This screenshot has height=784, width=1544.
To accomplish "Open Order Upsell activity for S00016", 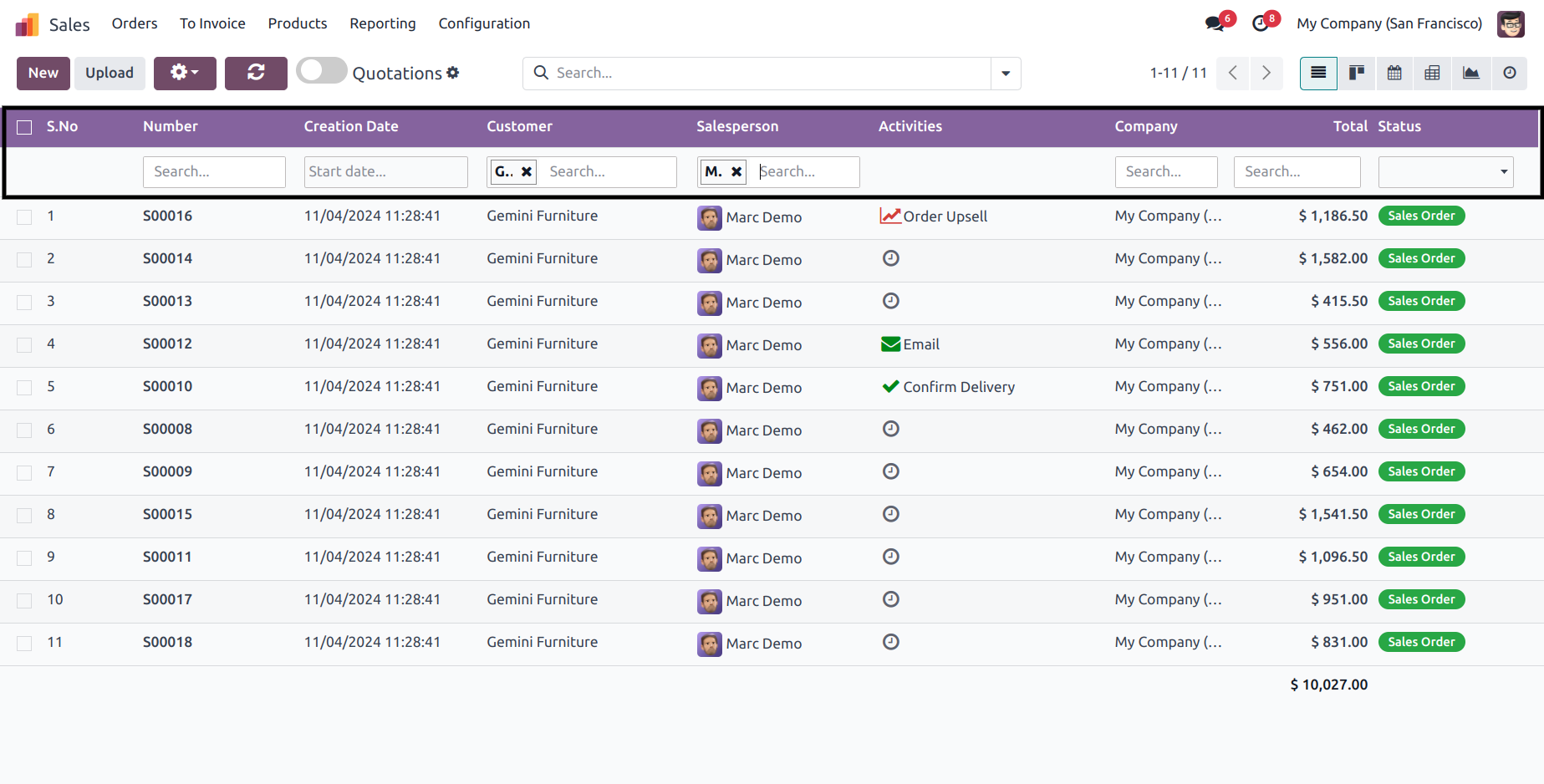I will [x=934, y=216].
